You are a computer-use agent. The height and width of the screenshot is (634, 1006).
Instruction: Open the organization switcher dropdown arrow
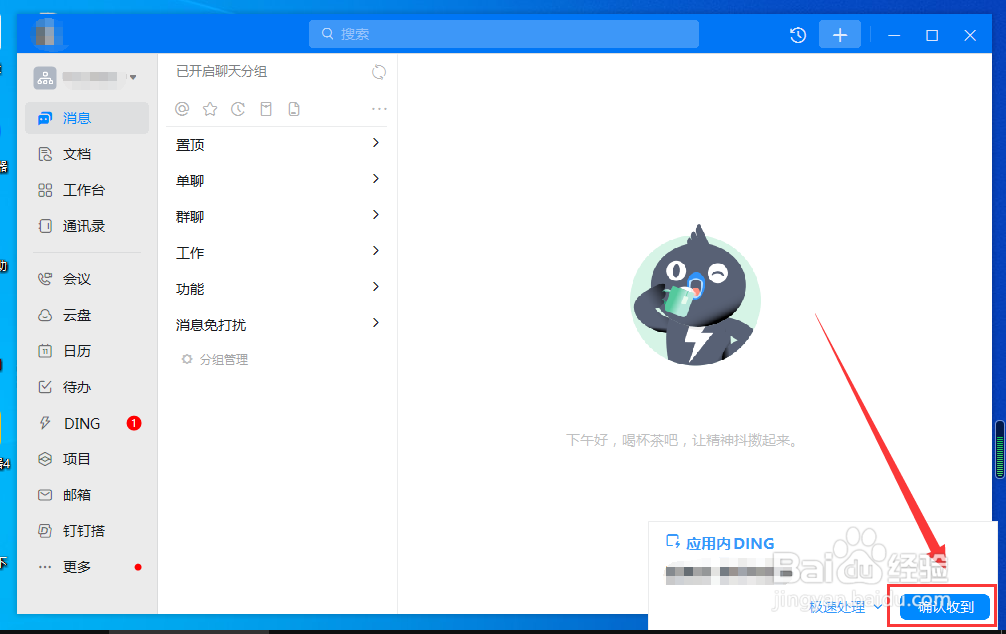point(133,77)
